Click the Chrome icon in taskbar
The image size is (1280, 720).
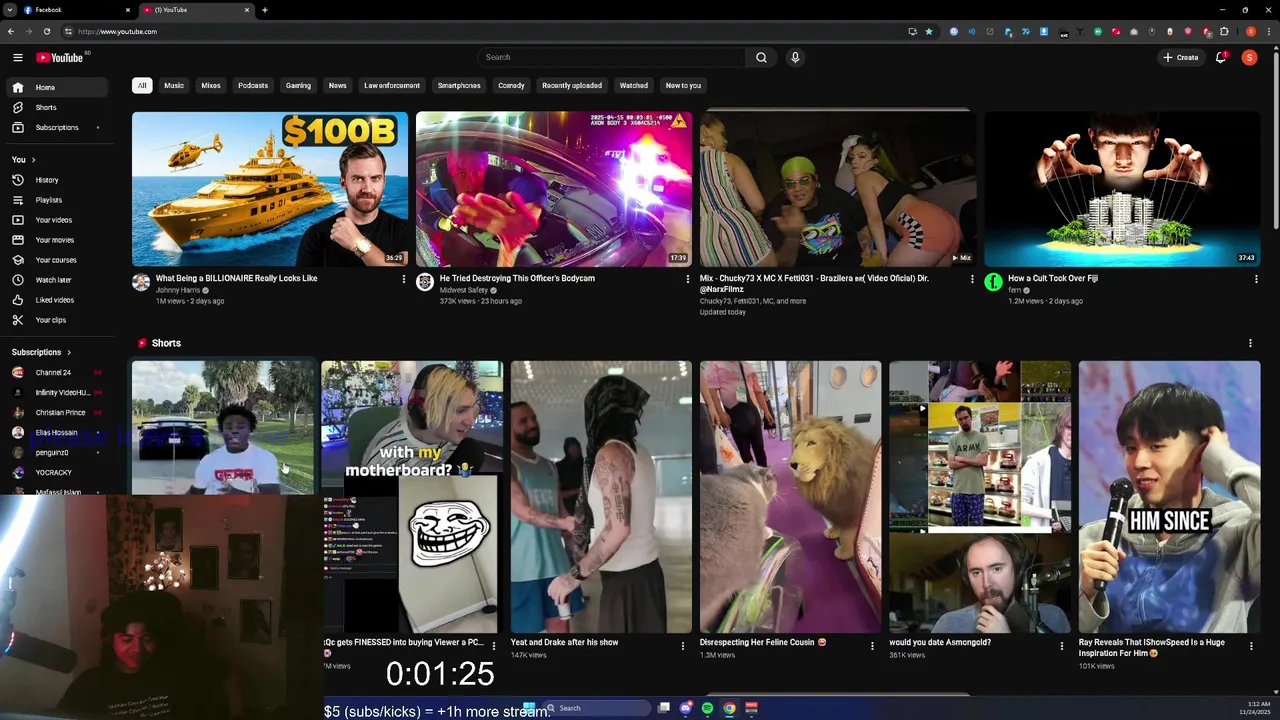point(729,708)
